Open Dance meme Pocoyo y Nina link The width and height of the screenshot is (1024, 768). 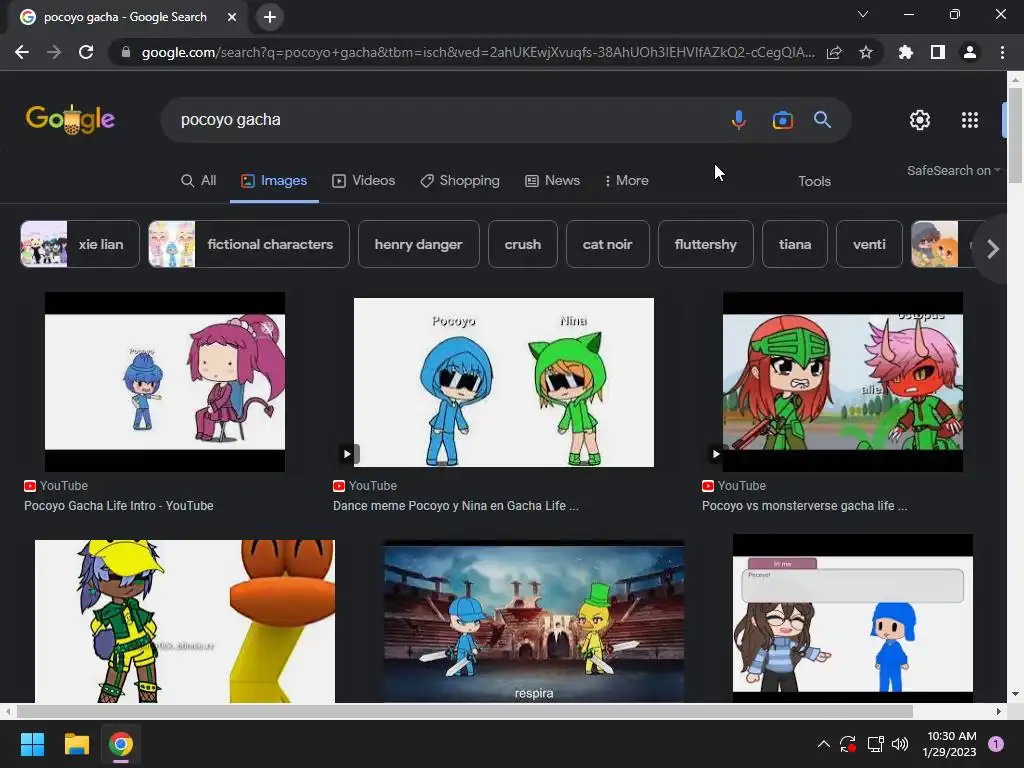pos(456,505)
